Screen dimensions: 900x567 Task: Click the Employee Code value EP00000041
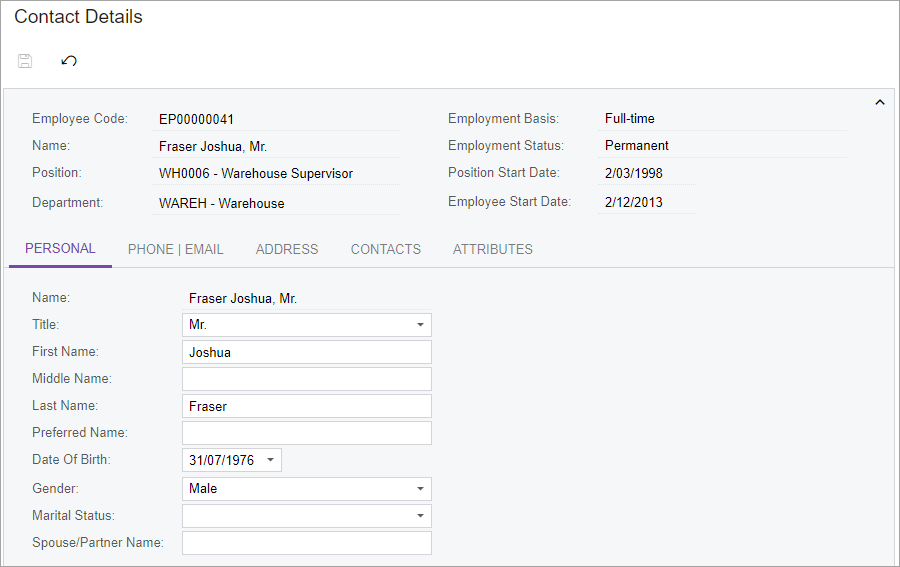point(196,119)
